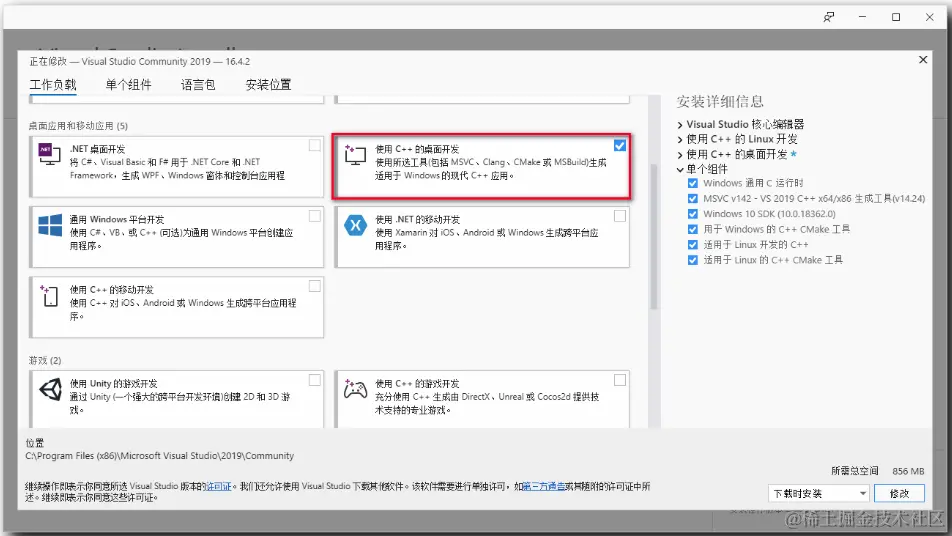The height and width of the screenshot is (536, 952).
Task: Click the 桌面应用和移动应用 (5) heading
Action: (x=78, y=126)
